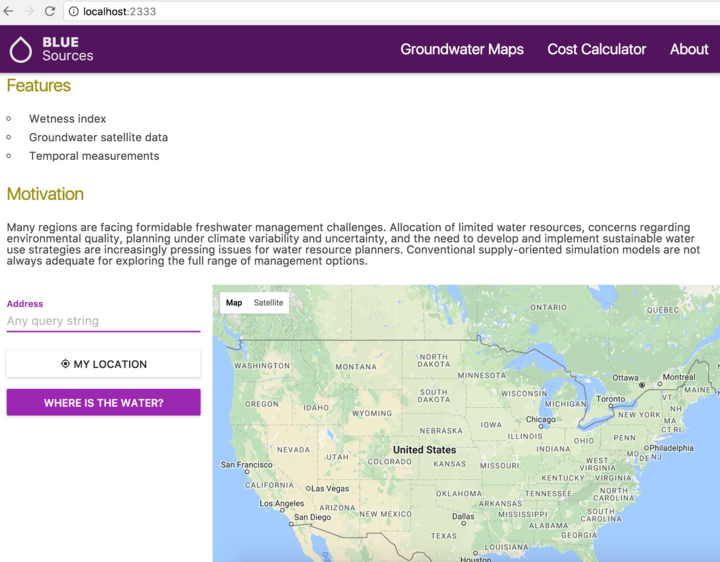Select the Map view type
This screenshot has width=720, height=562.
[234, 303]
